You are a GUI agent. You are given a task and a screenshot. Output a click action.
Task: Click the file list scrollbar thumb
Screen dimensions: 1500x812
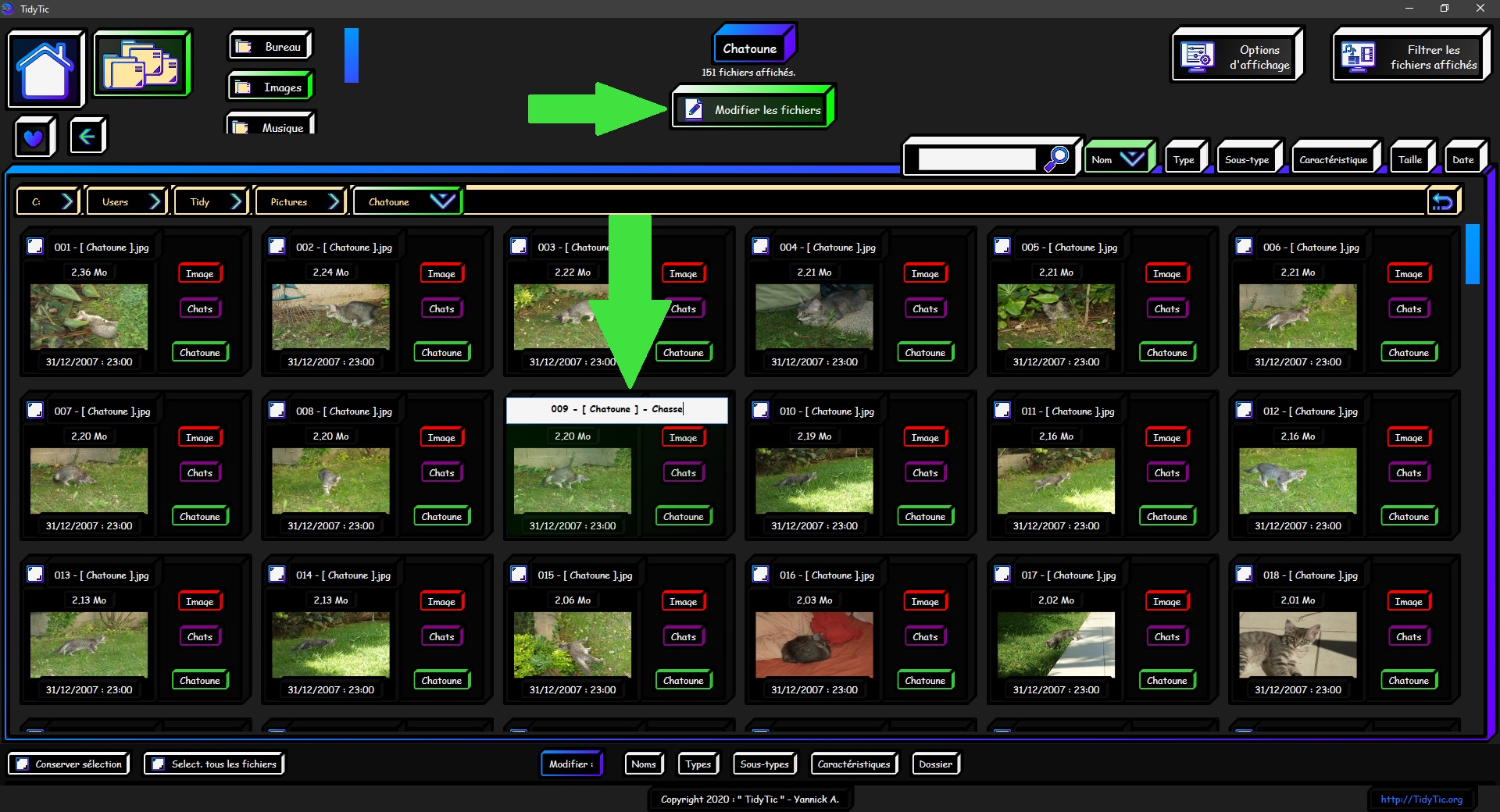pos(1473,254)
